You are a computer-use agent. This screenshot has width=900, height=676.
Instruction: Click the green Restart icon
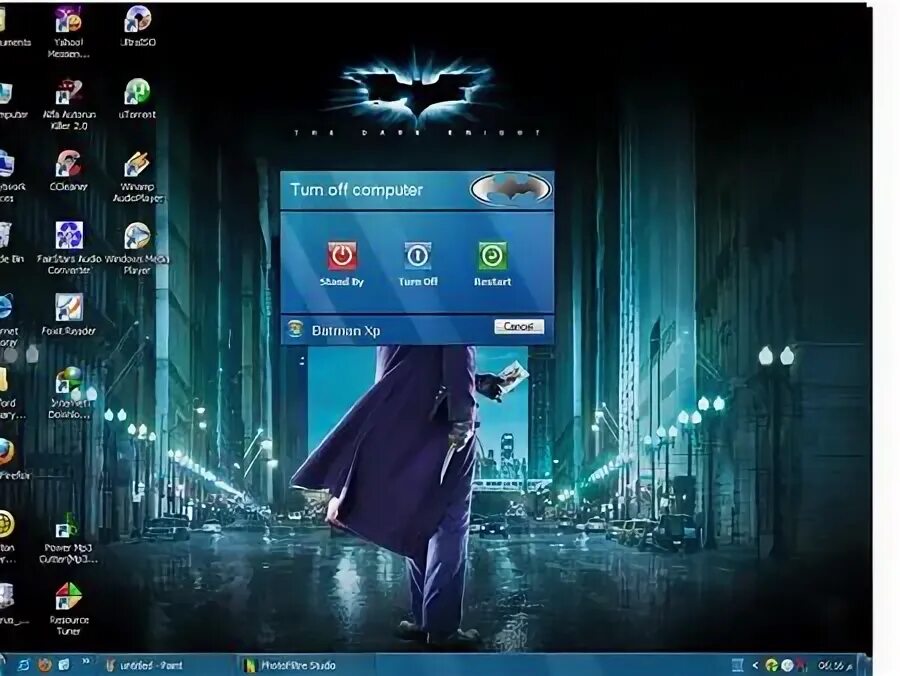pyautogui.click(x=492, y=255)
